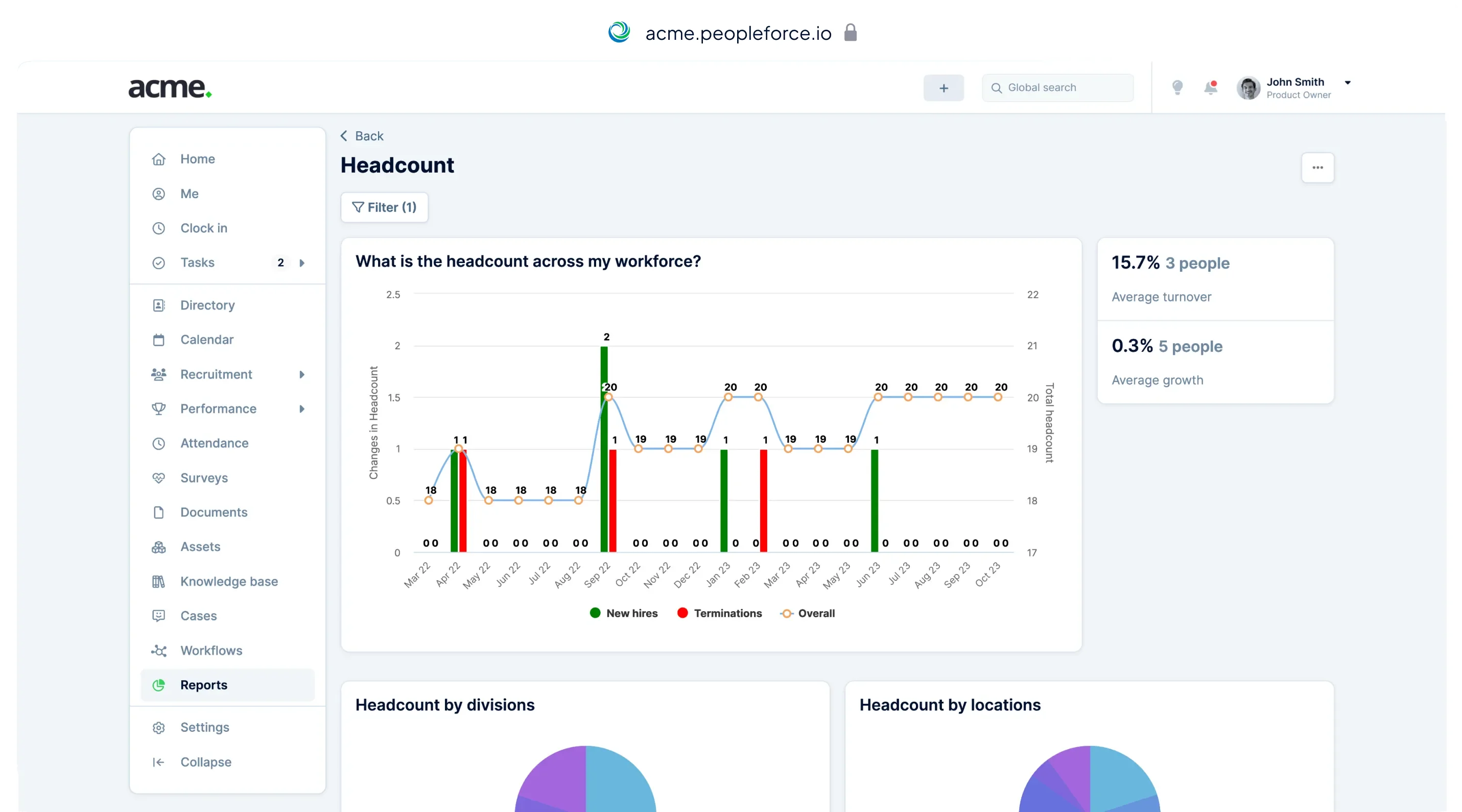Expand the Recruitment submenu
Viewport: 1462px width, 812px height.
coord(302,374)
